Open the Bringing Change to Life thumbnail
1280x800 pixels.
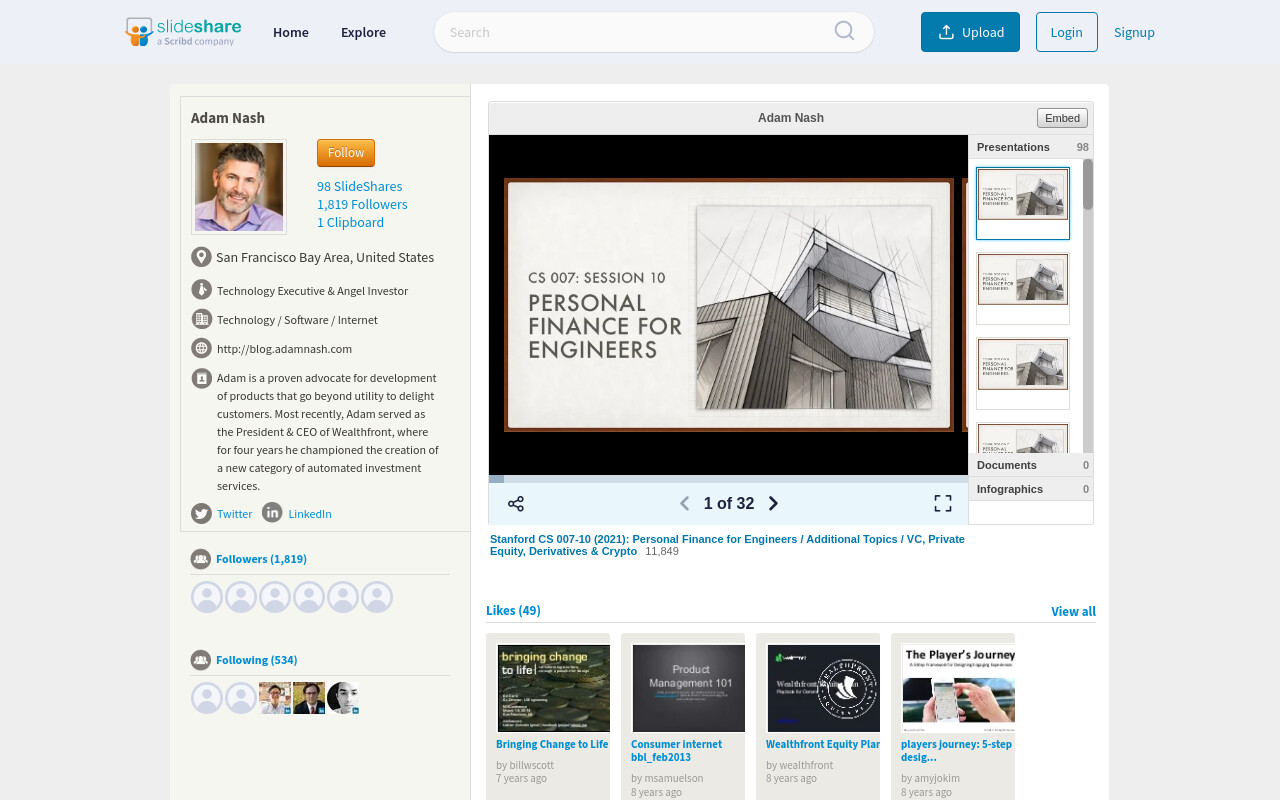click(x=553, y=688)
